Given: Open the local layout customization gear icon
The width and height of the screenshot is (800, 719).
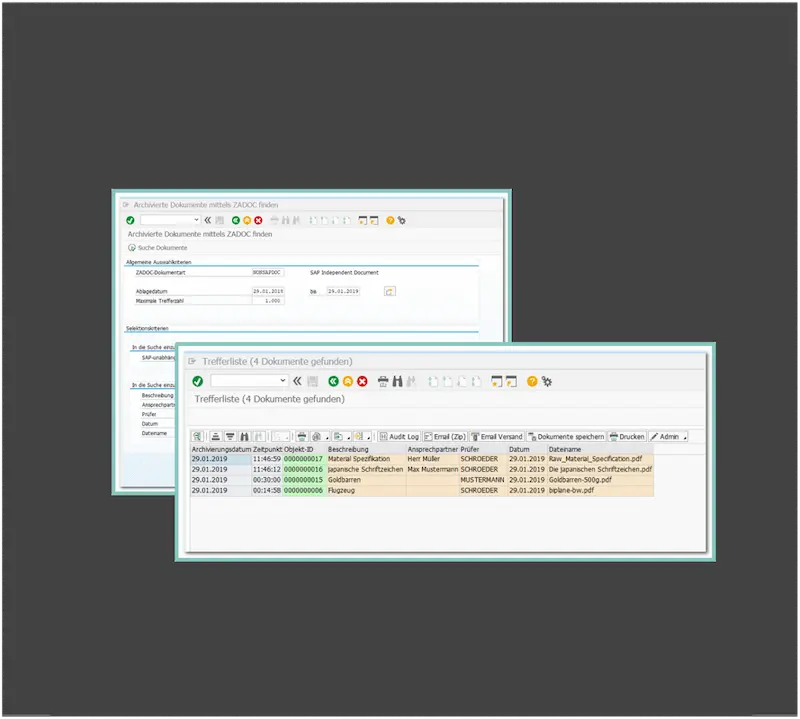Looking at the screenshot, I should click(546, 381).
